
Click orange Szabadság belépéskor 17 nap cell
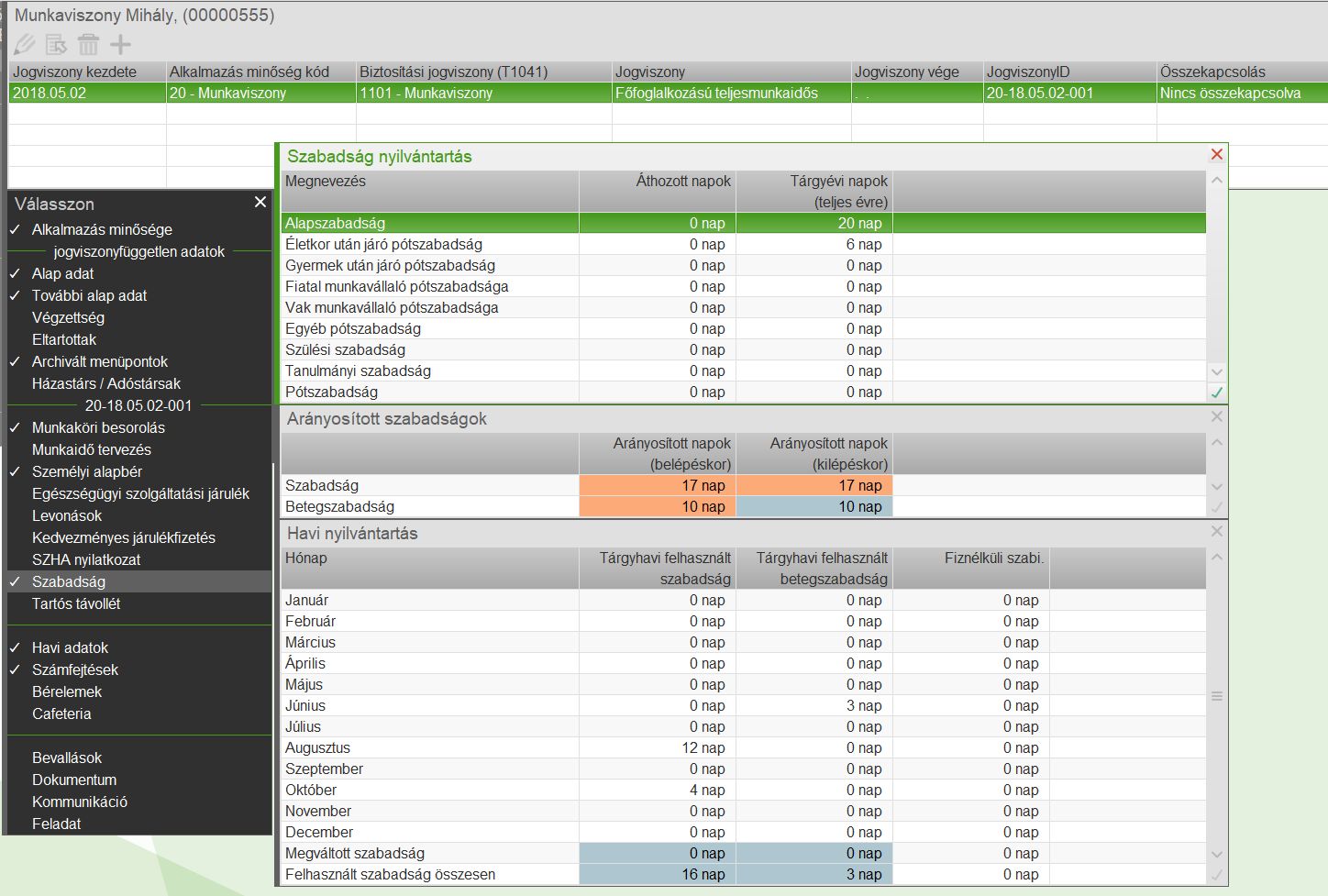657,486
